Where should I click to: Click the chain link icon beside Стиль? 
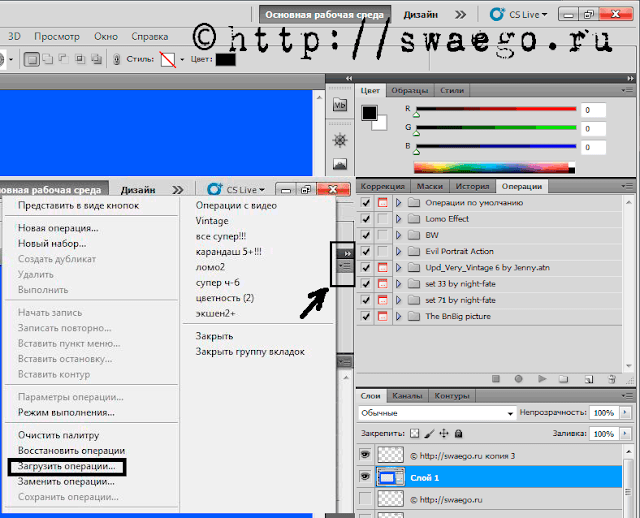point(116,60)
